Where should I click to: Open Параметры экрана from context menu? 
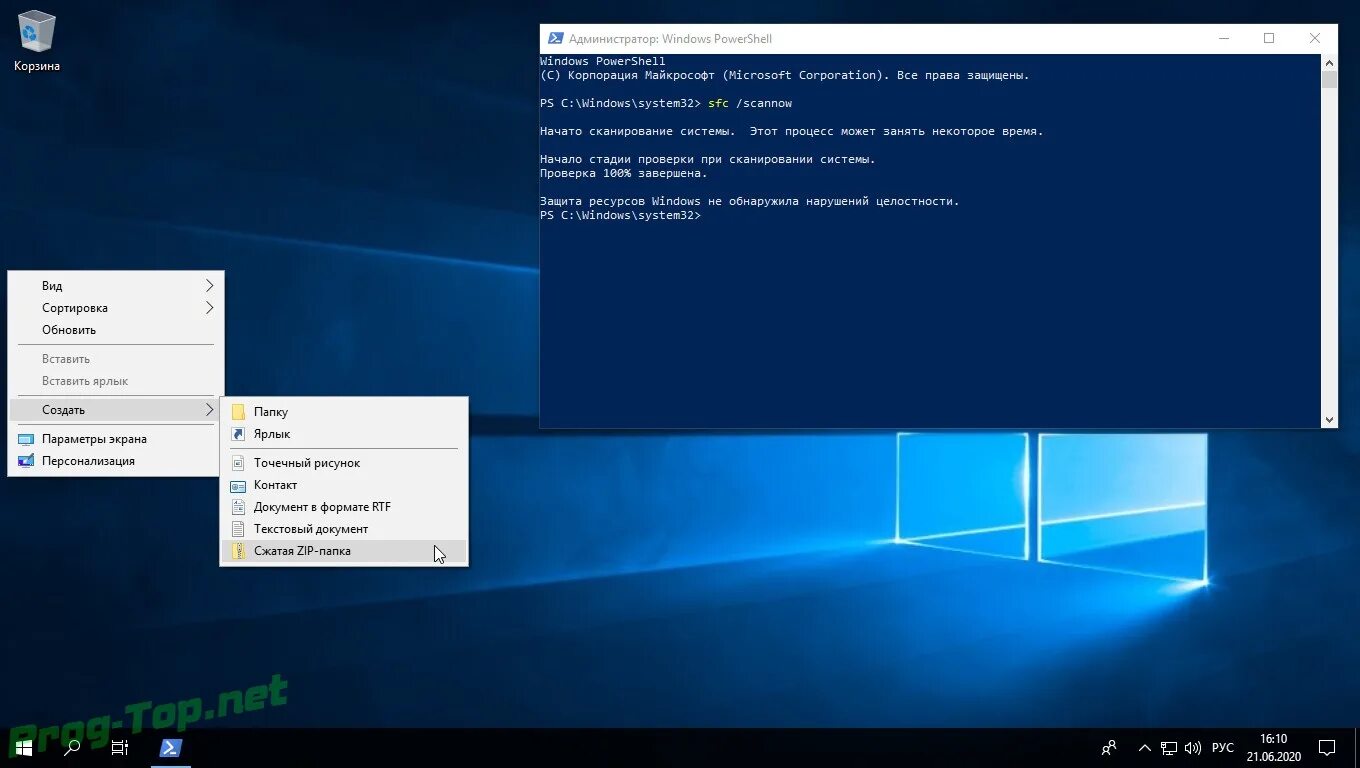coord(116,439)
